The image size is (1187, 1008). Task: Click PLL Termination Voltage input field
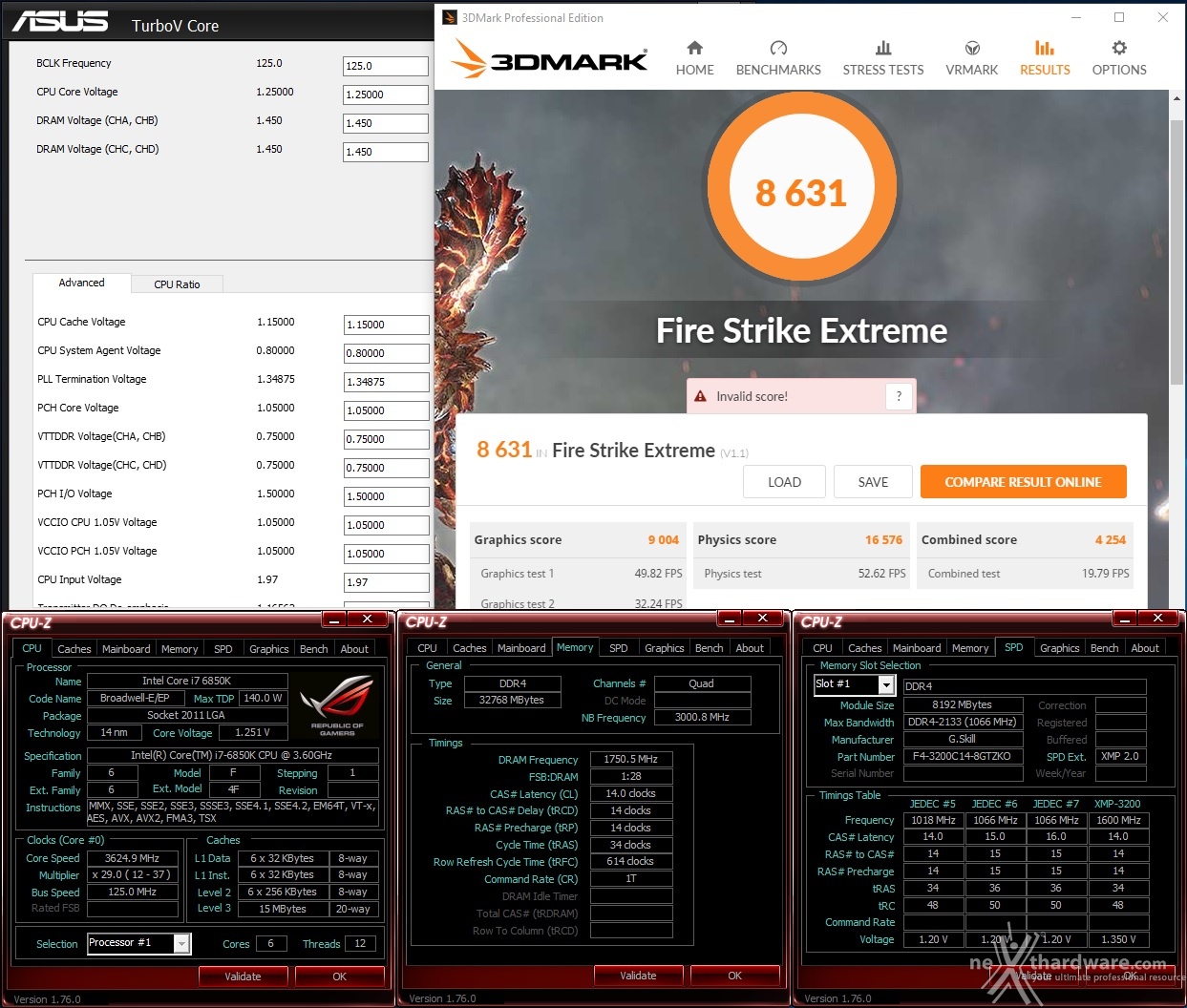coord(386,382)
